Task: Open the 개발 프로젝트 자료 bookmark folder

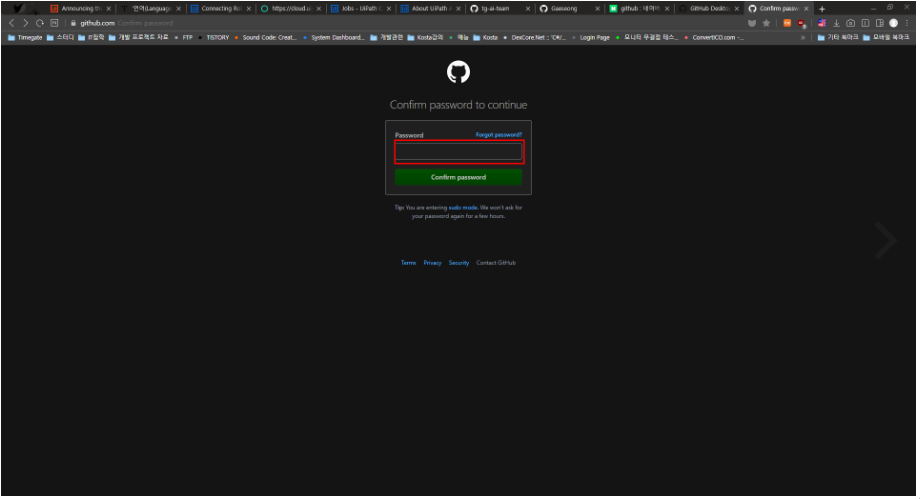Action: click(x=139, y=38)
